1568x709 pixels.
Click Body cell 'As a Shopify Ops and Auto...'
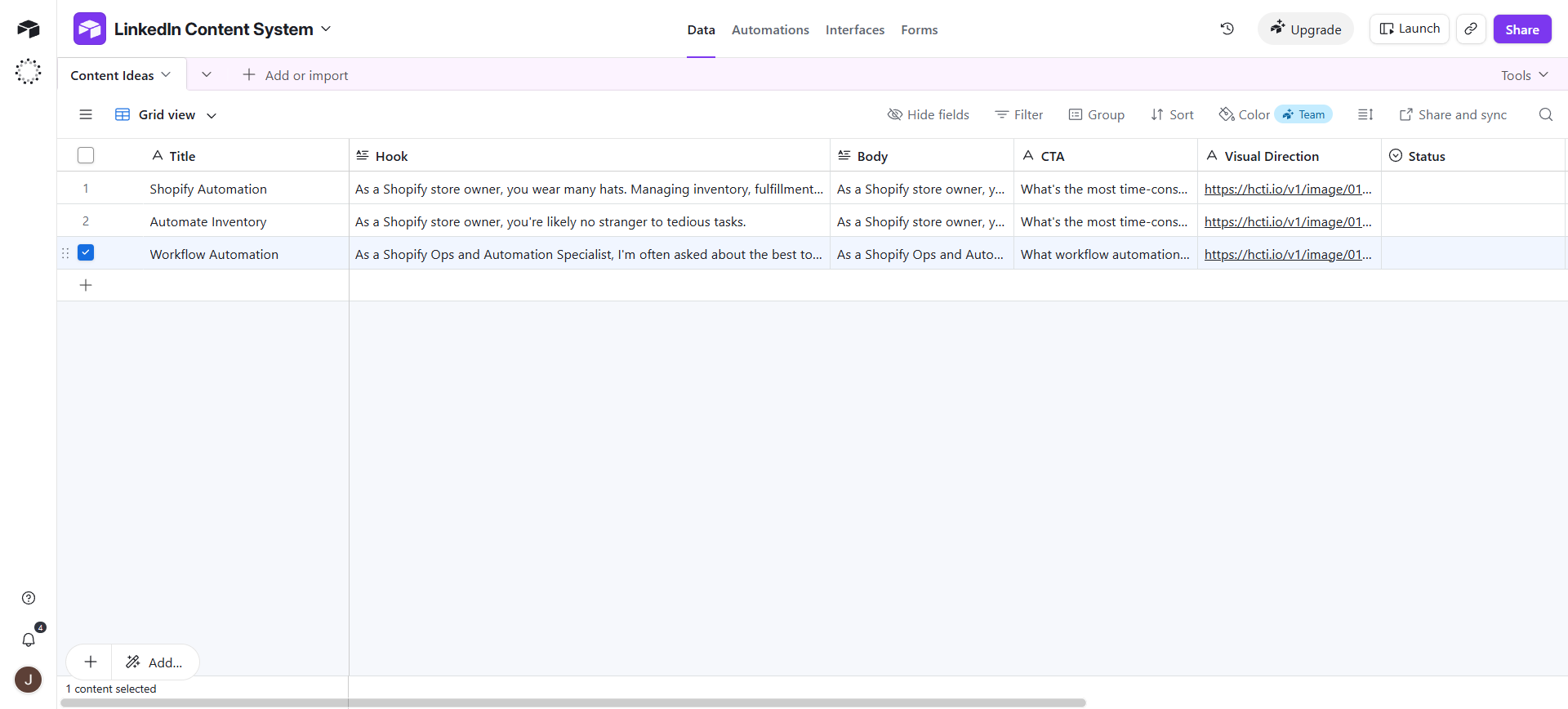tap(922, 253)
